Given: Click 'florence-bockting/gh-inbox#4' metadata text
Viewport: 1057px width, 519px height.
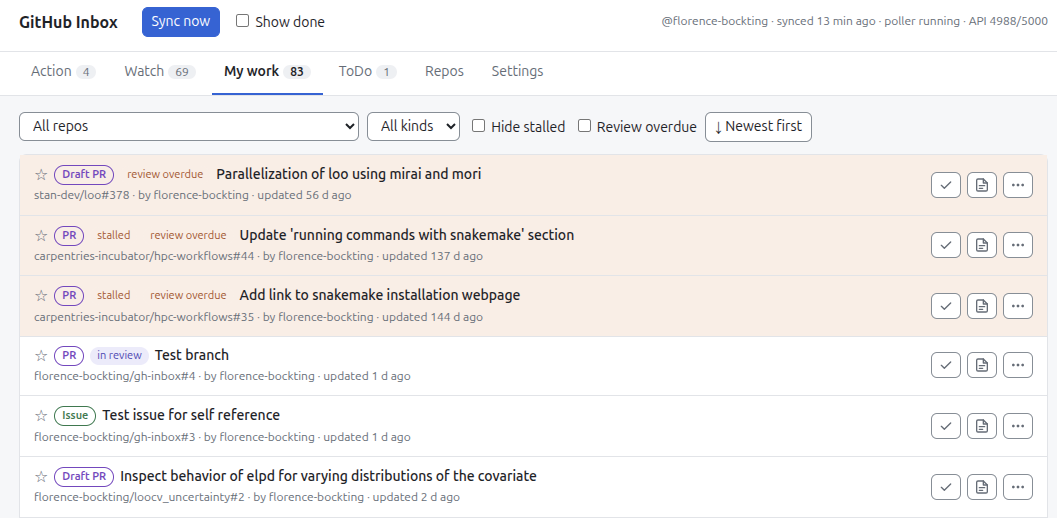Looking at the screenshot, I should 115,376.
